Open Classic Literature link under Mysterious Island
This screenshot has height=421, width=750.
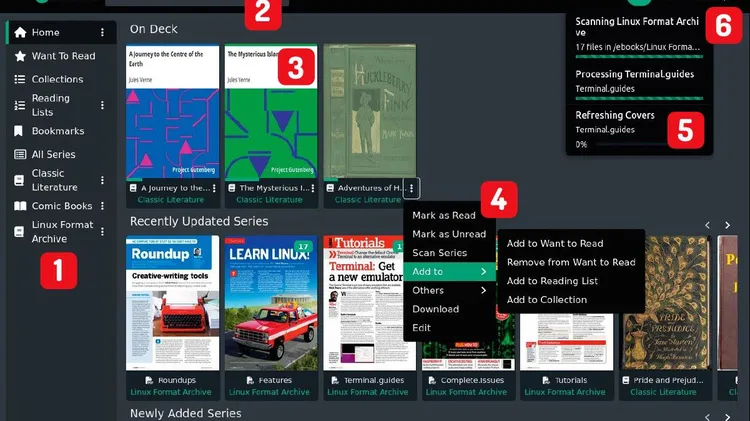pyautogui.click(x=269, y=200)
